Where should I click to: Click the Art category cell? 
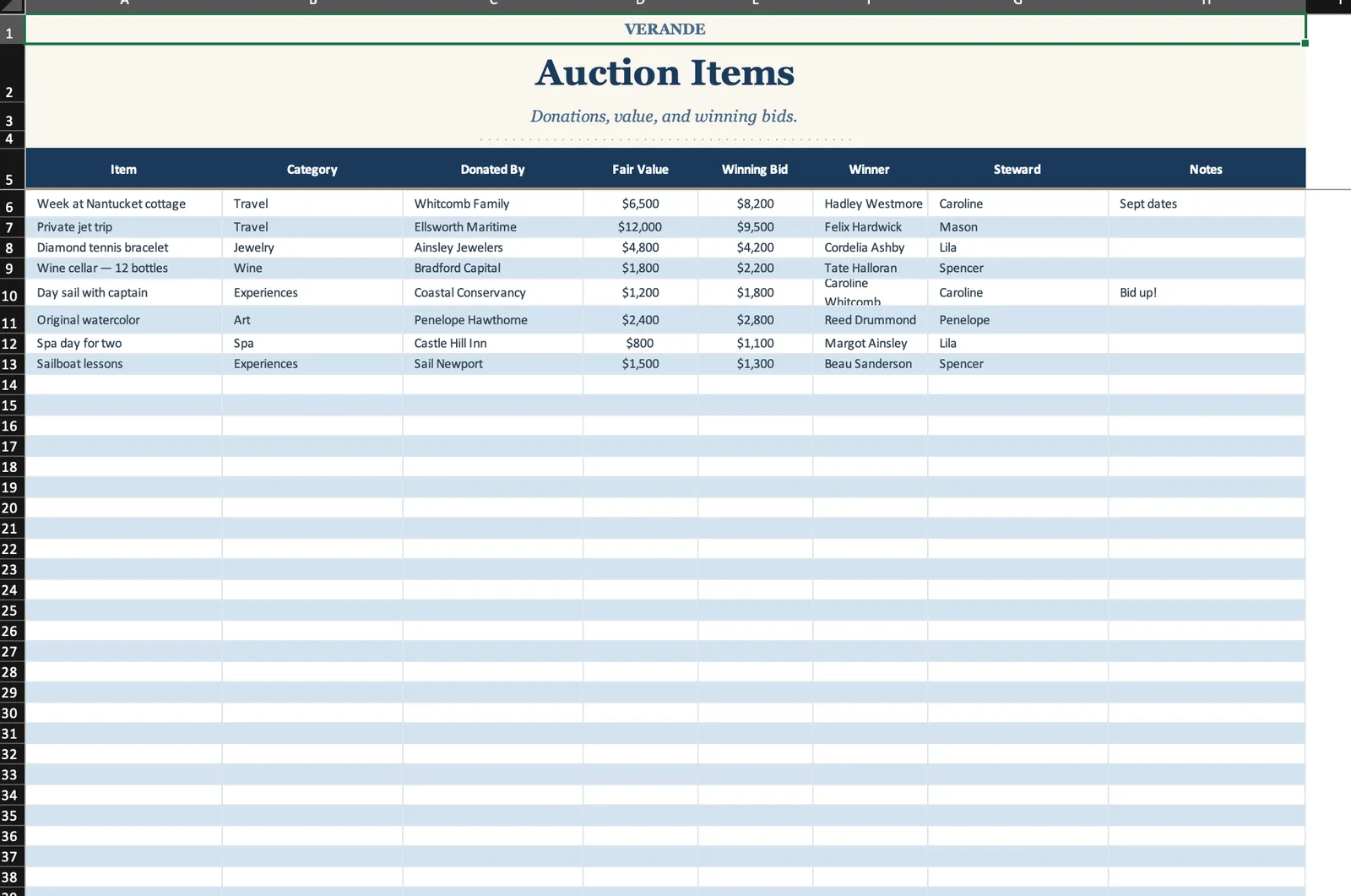click(312, 320)
